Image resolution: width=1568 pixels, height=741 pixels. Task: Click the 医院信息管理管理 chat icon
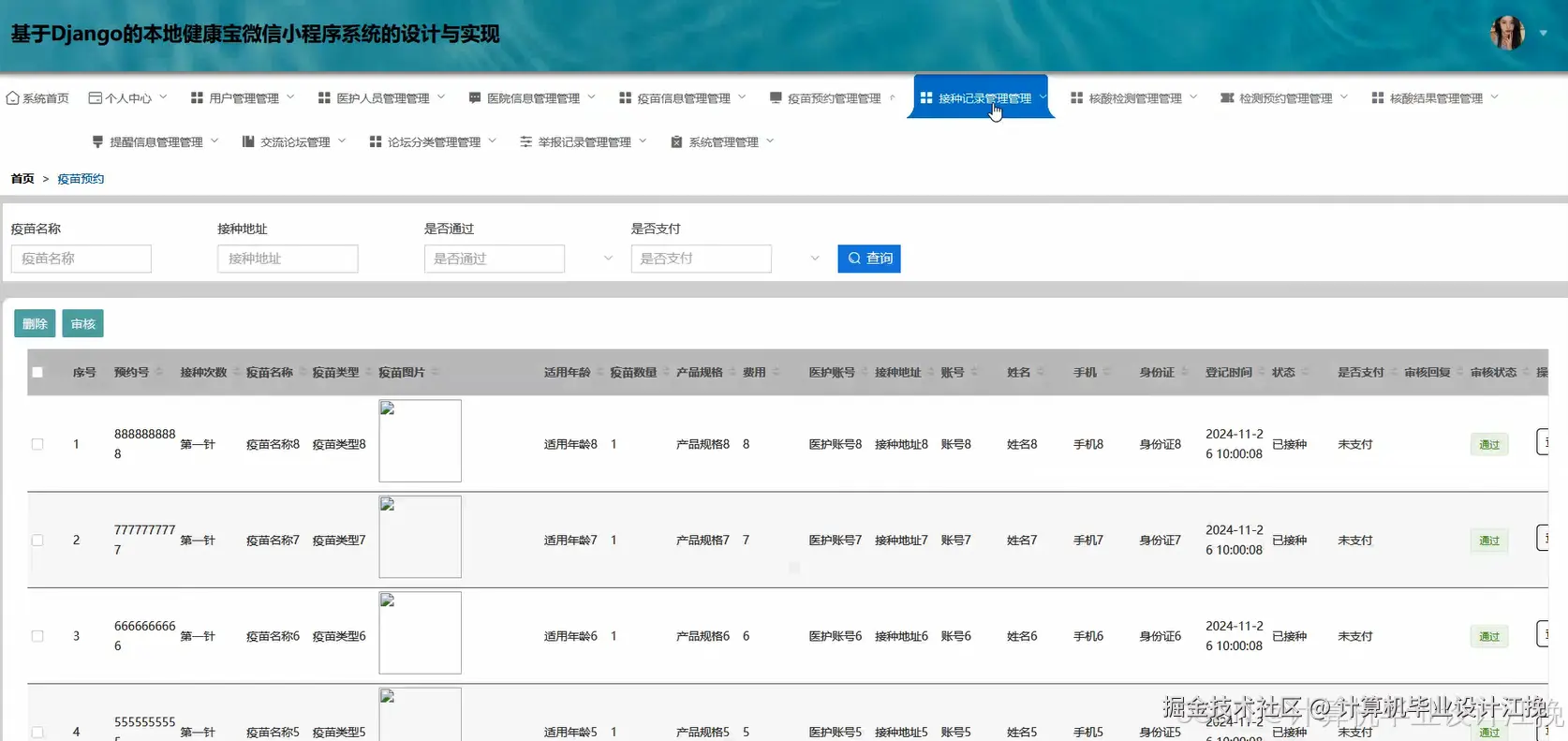(x=475, y=98)
